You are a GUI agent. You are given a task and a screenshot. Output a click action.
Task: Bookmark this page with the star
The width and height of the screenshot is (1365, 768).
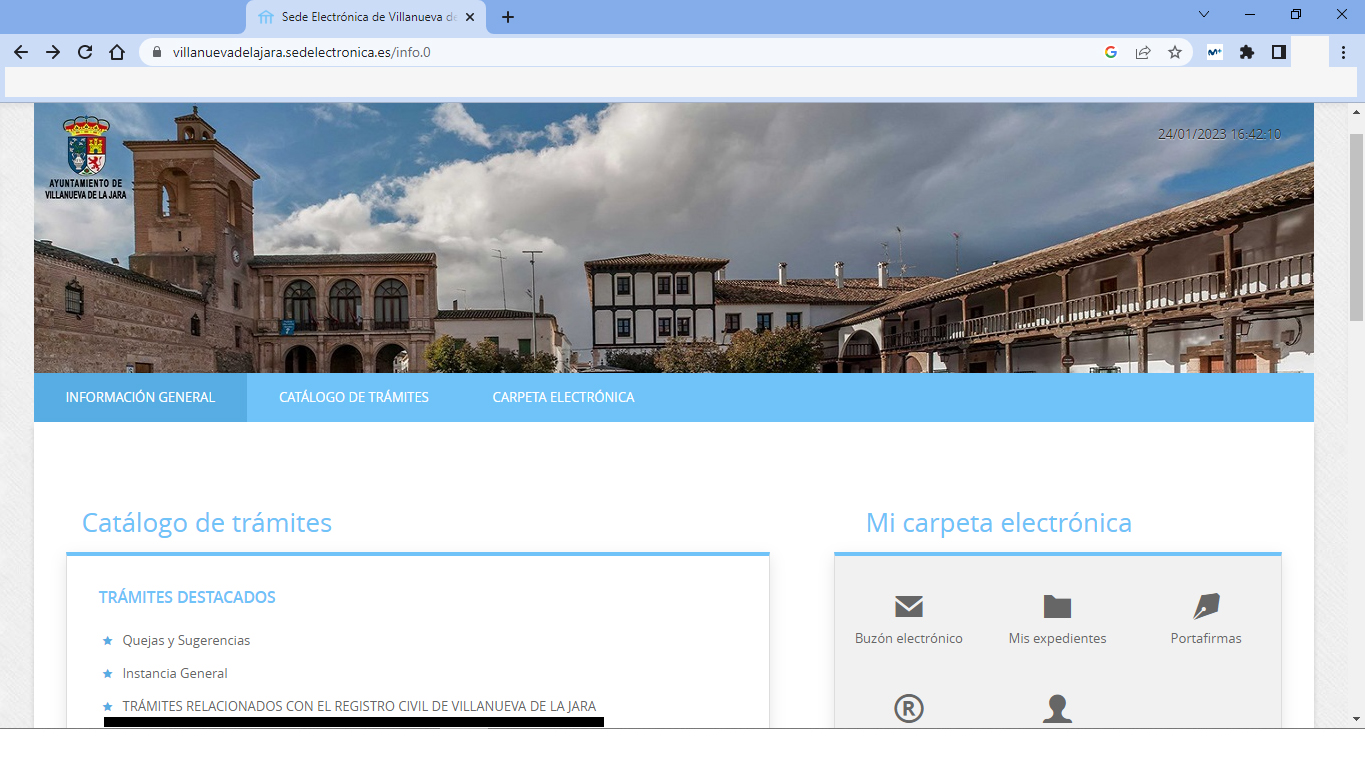(x=1175, y=52)
